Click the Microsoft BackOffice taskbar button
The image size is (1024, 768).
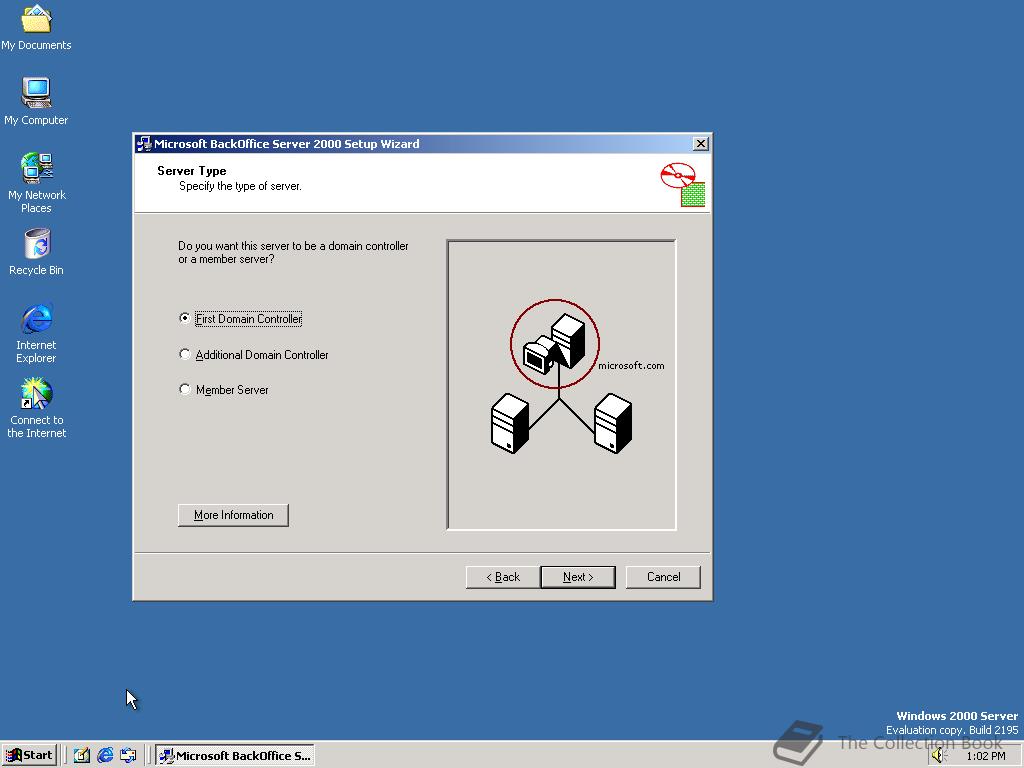tap(235, 756)
